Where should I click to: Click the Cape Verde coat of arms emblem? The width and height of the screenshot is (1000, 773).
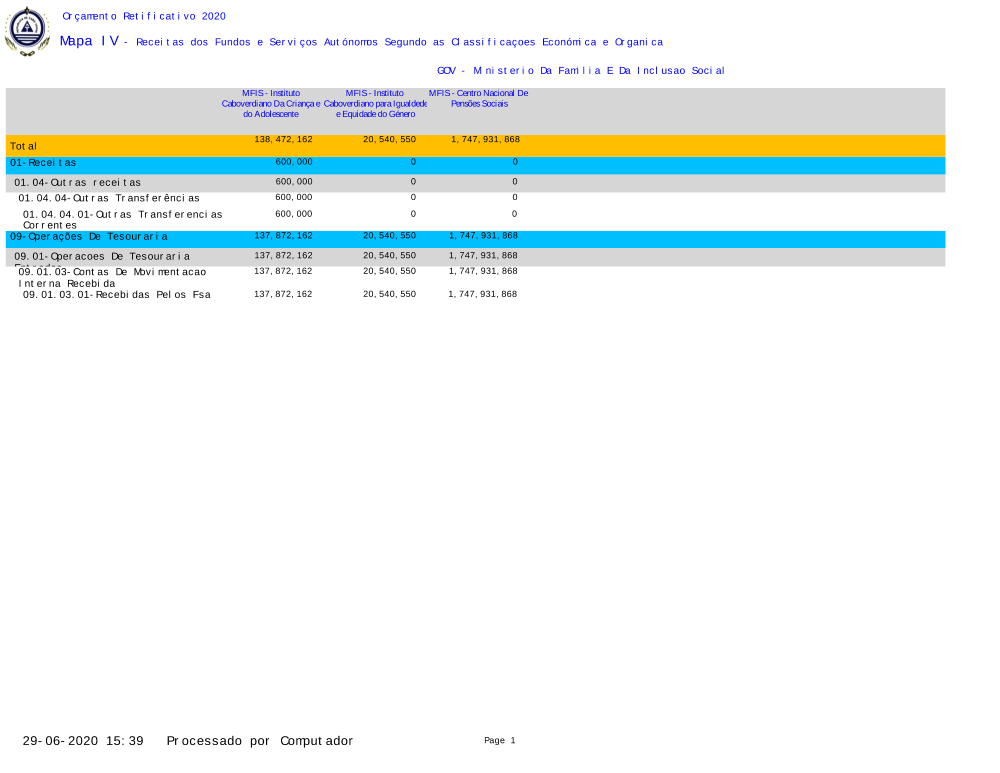(27, 31)
